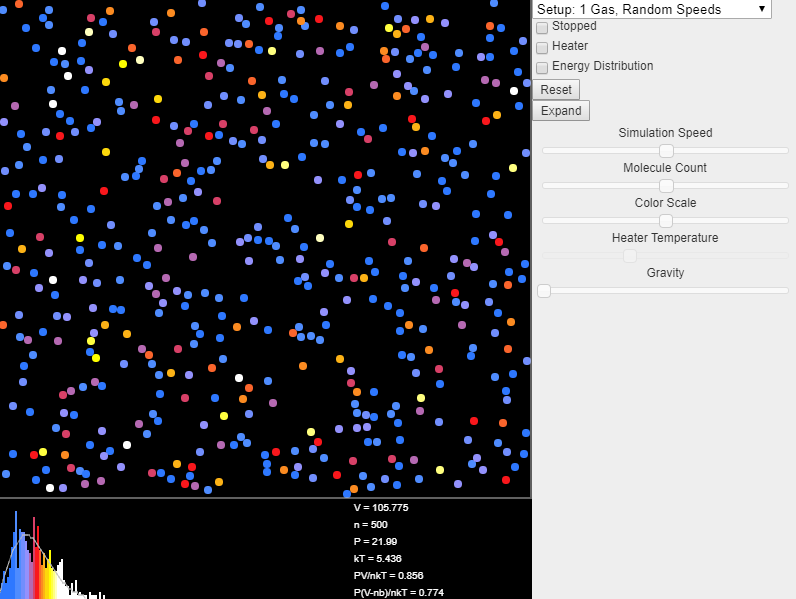
Task: Click the P = 21.99 pressure readout
Action: [x=375, y=542]
